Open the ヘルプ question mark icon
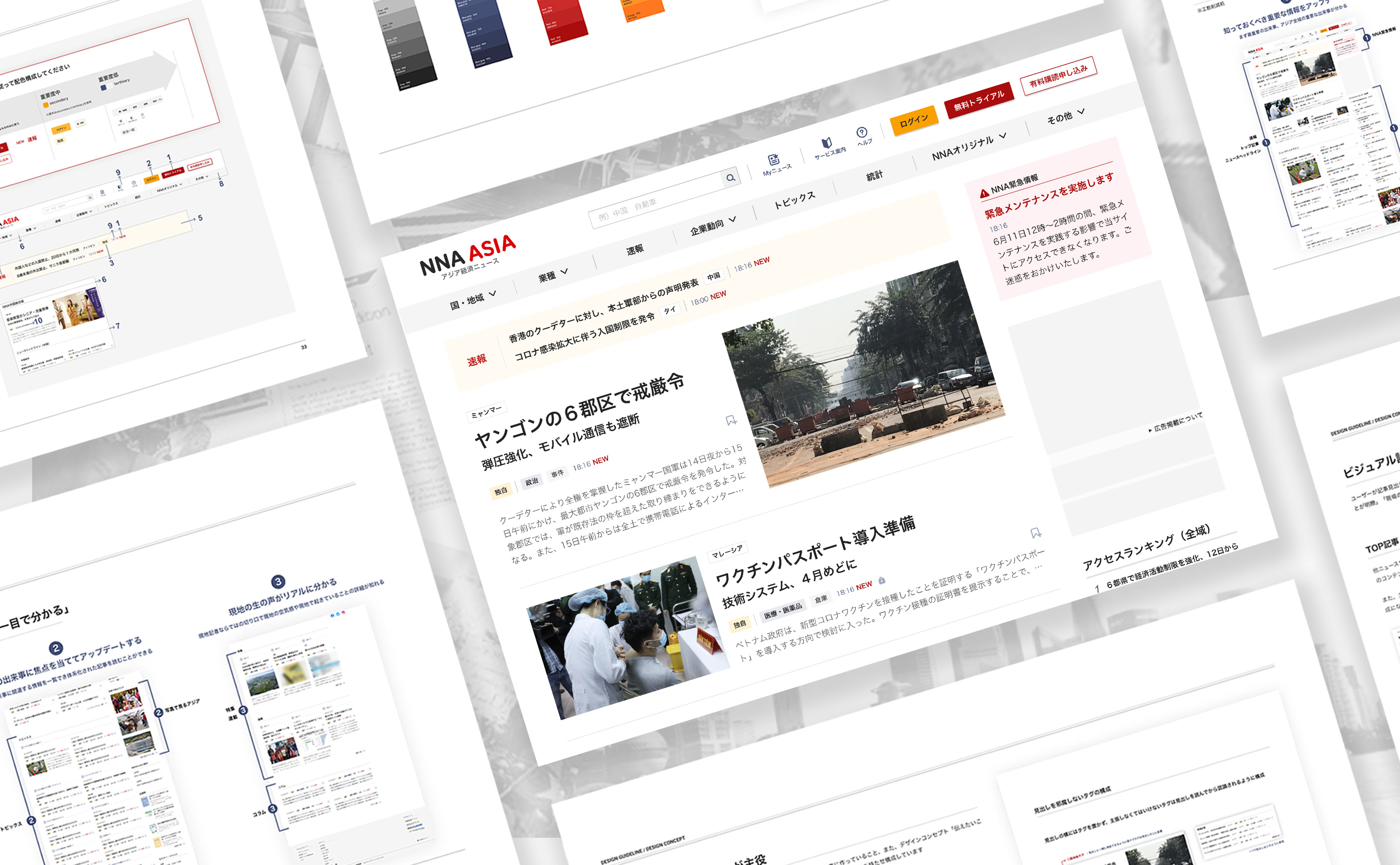The image size is (1400, 865). pos(861,132)
